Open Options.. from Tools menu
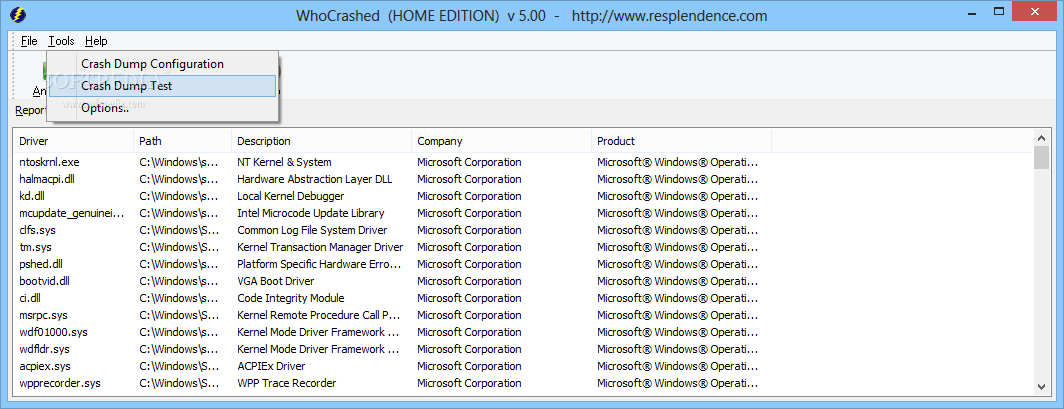The height and width of the screenshot is (409, 1064). tap(162, 108)
